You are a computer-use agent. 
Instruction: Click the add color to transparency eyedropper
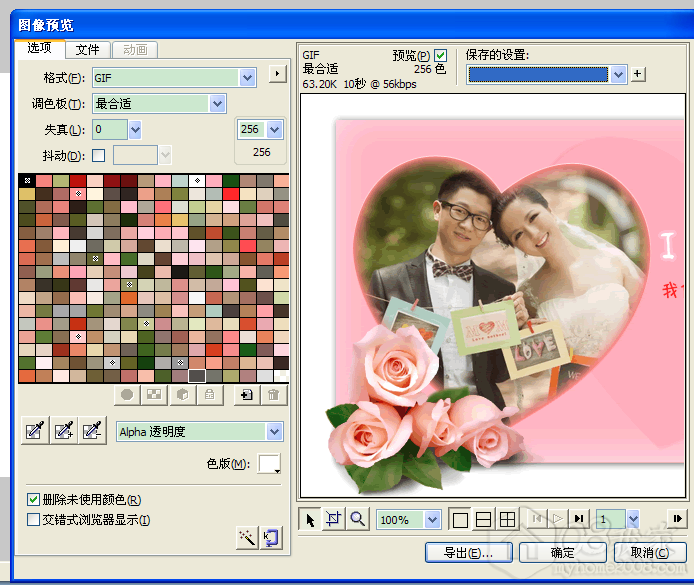64,431
